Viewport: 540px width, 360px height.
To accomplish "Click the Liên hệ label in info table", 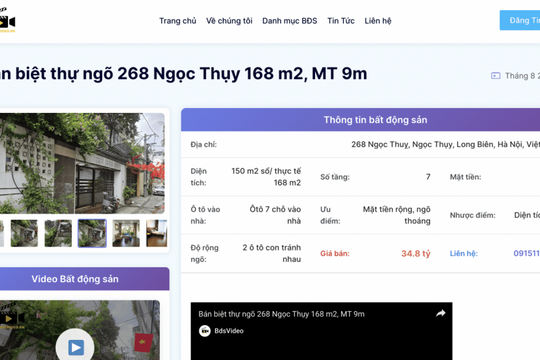I will point(464,254).
